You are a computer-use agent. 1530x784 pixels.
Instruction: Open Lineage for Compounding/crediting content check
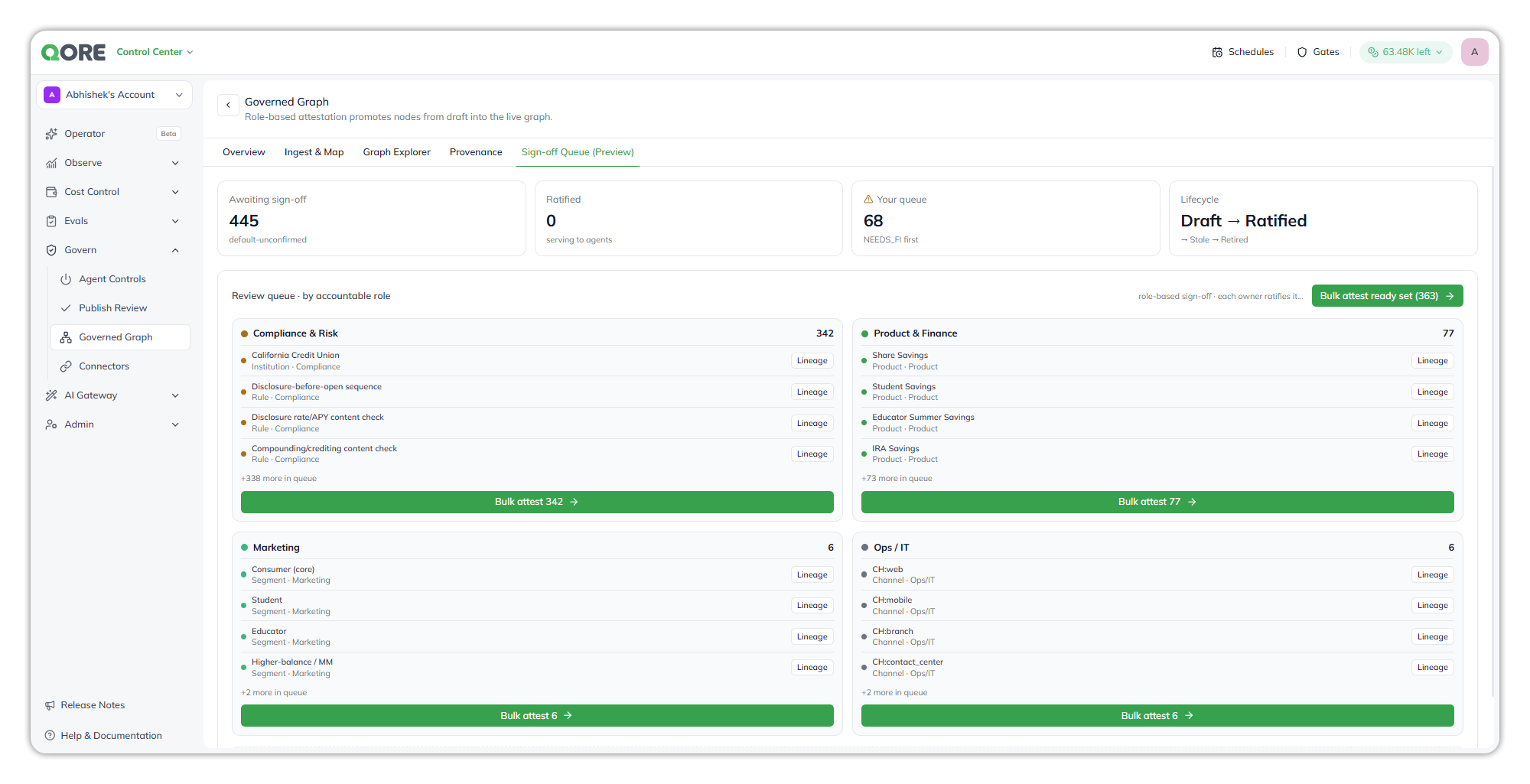(x=812, y=454)
